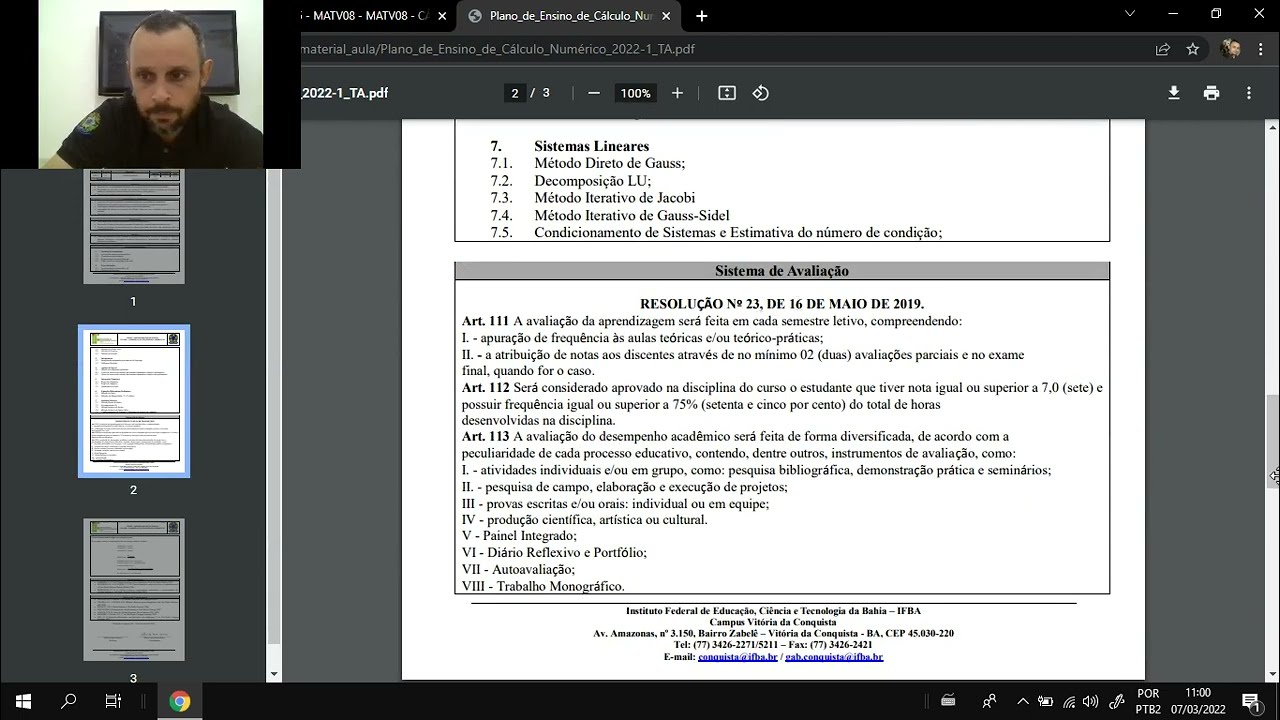This screenshot has height=720, width=1280.
Task: Open the People icon in the tray
Action: pos(989,701)
